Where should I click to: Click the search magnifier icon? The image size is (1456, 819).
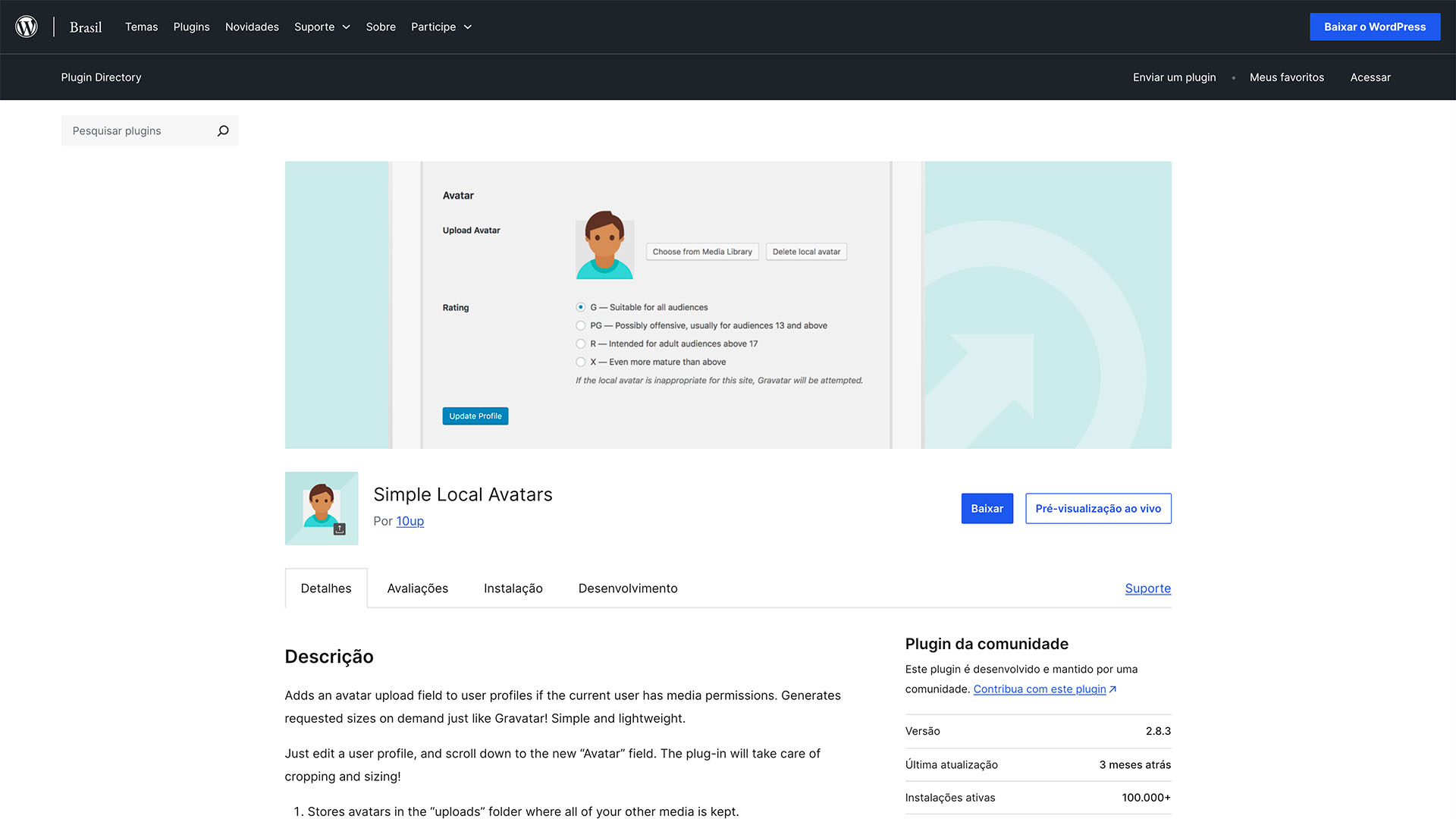pos(223,130)
